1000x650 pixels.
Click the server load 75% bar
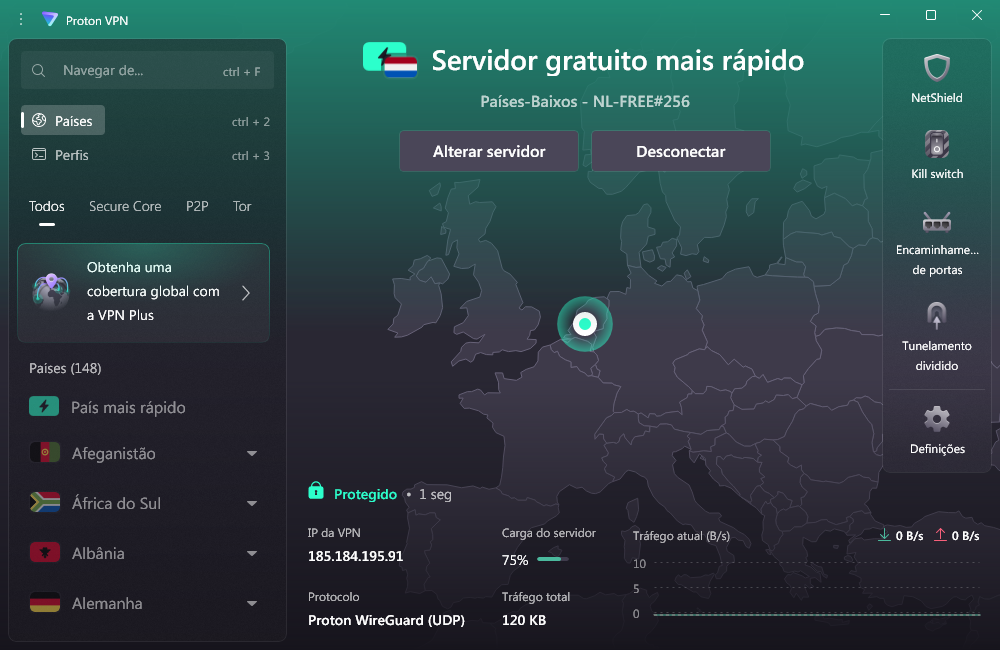pos(552,559)
